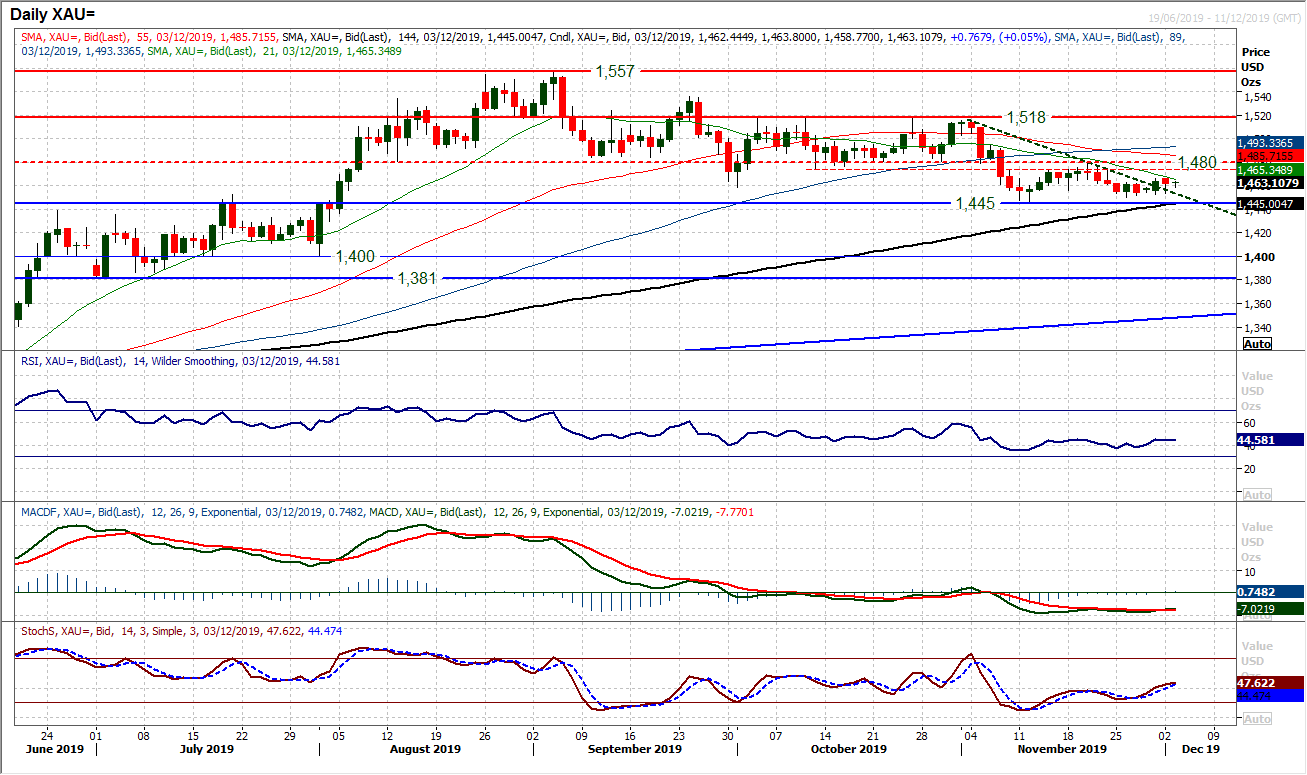
Task: Click the 1,400 support level label
Action: pos(354,257)
